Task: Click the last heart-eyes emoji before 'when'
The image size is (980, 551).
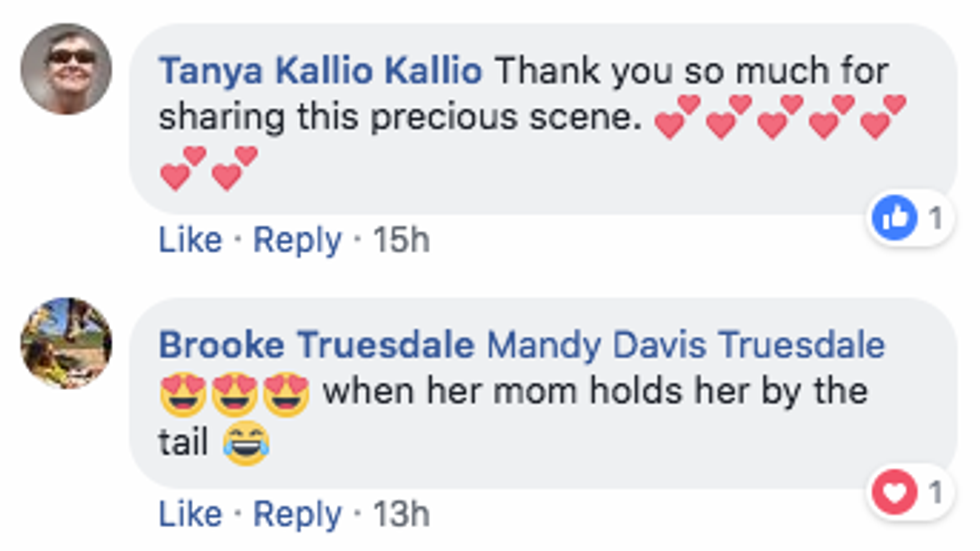Action: 286,391
